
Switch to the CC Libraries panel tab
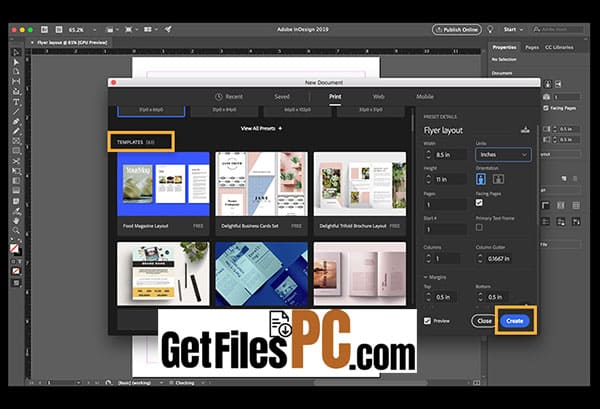click(x=559, y=47)
